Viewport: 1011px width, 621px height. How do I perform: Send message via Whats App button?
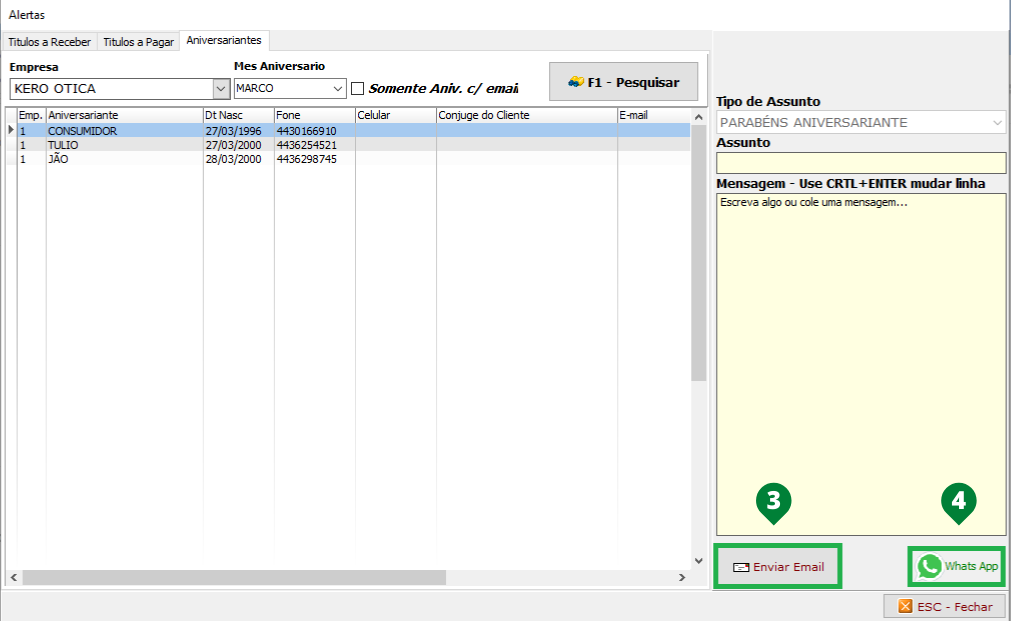click(x=957, y=567)
